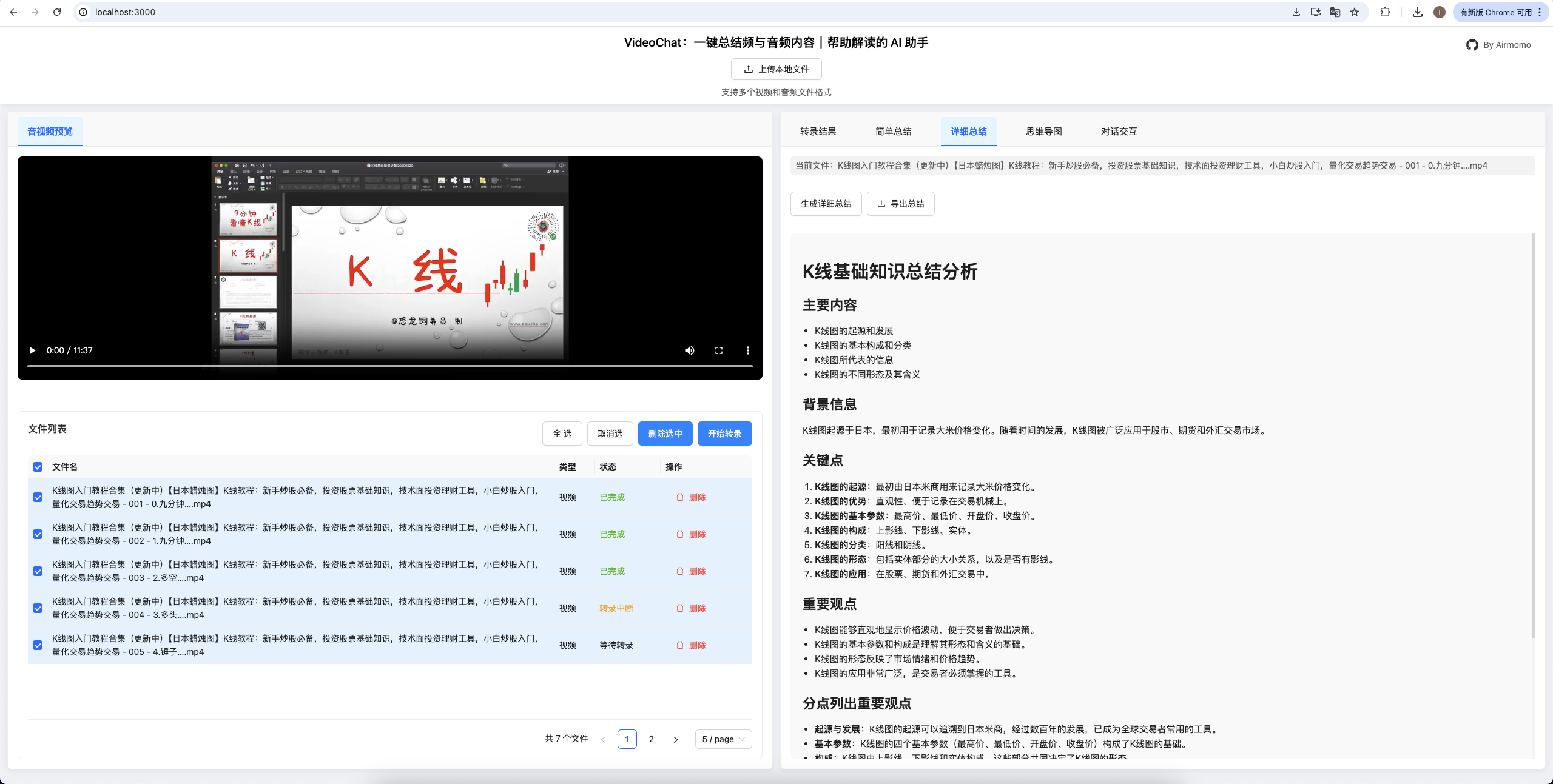Screen dimensions: 1553x784
Task: Open the 转录结果 tab
Action: (818, 132)
